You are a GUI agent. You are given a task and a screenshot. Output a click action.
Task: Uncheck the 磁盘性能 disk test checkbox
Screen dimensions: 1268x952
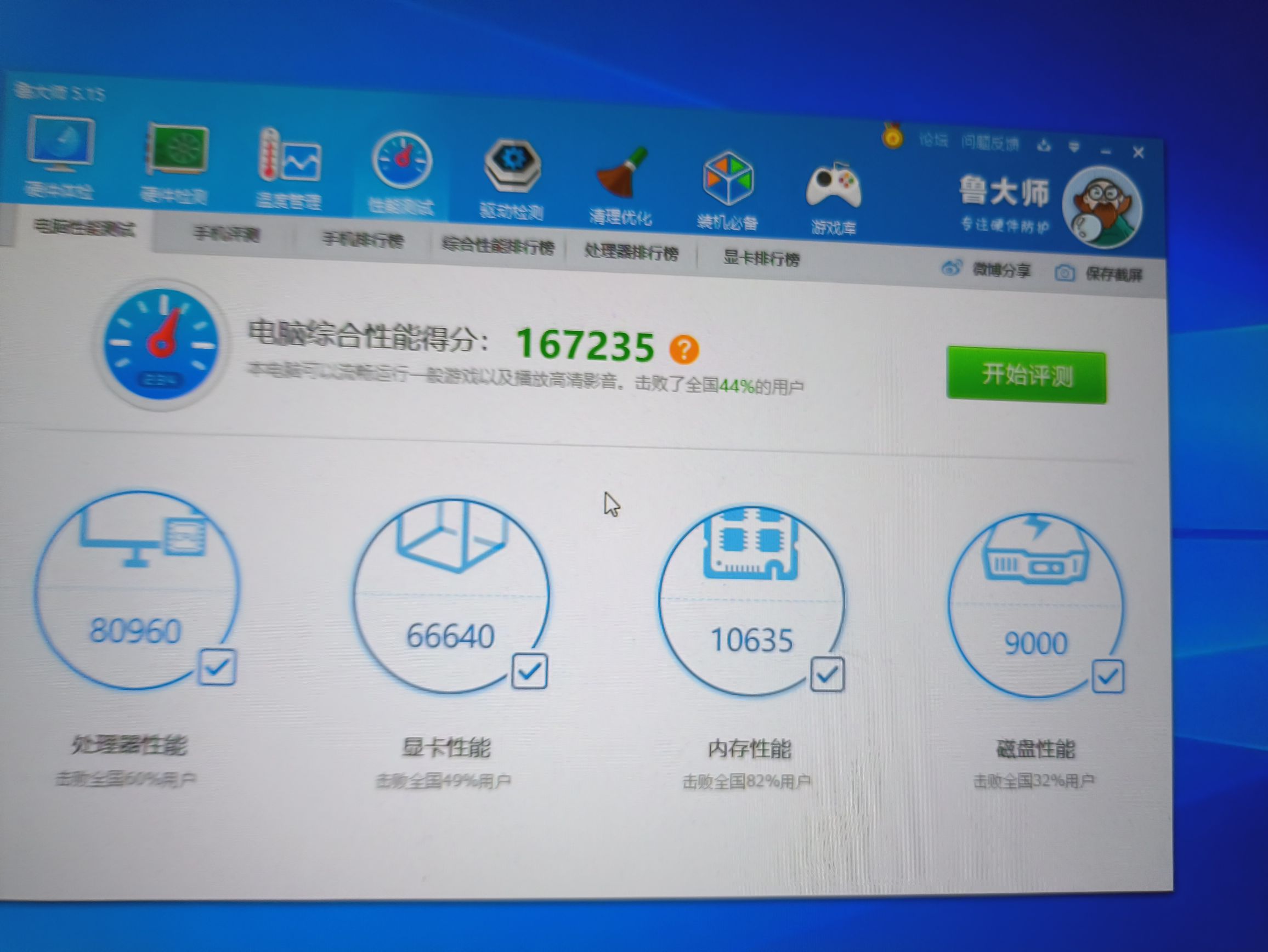(x=1107, y=677)
